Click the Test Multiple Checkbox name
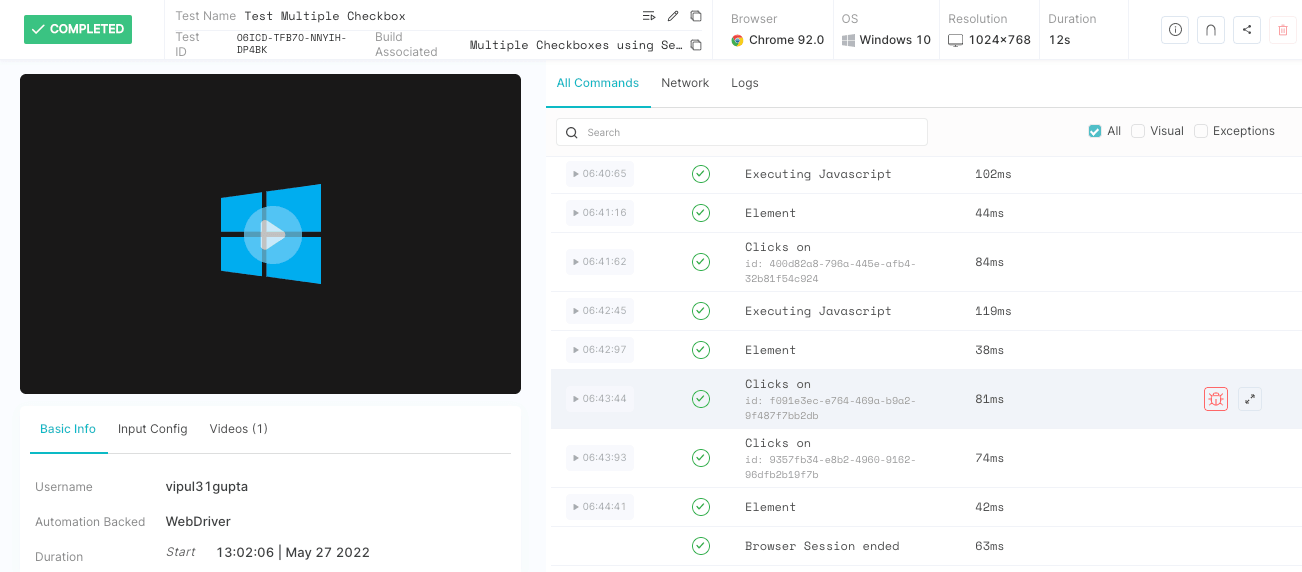The image size is (1302, 572). click(x=326, y=16)
